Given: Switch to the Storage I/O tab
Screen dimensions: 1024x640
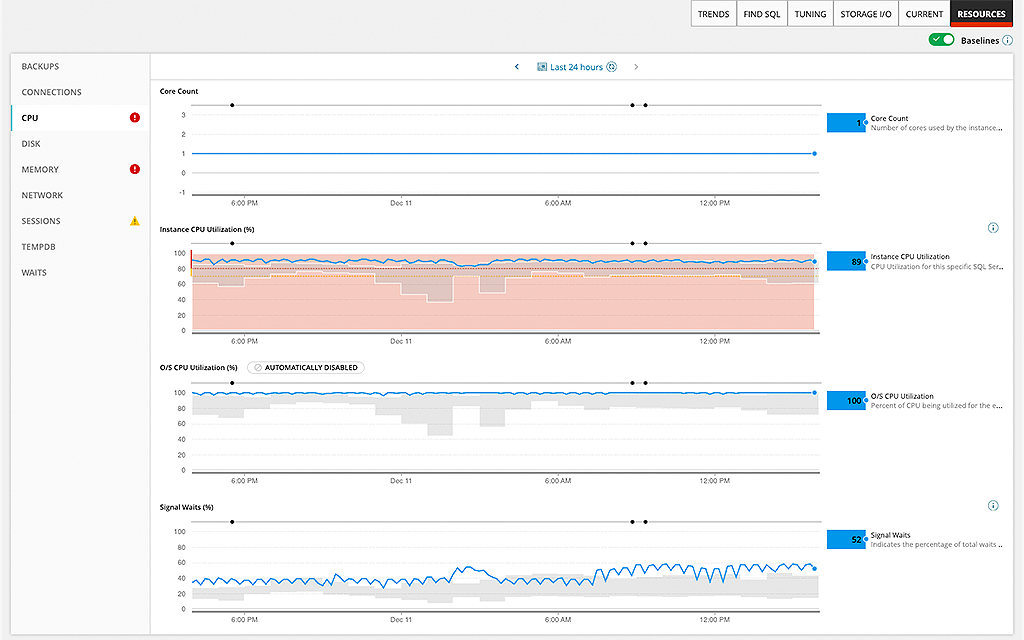Looking at the screenshot, I should click(864, 13).
